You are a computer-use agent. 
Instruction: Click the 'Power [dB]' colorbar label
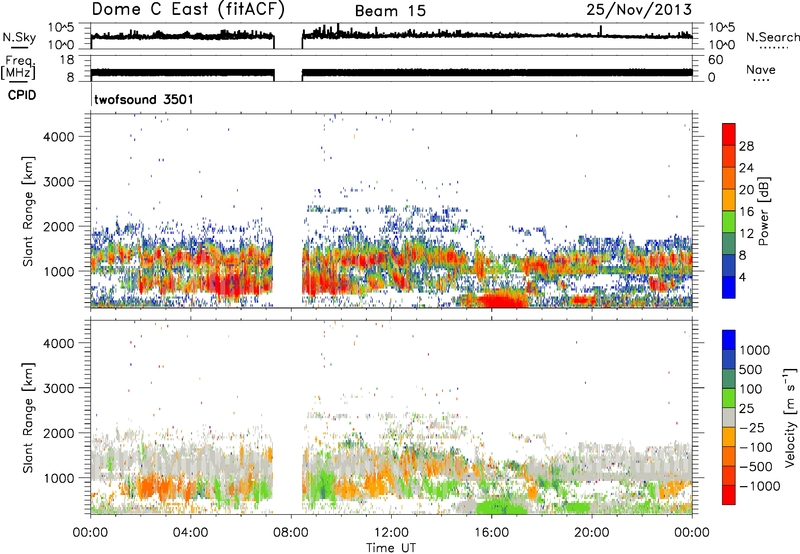763,211
